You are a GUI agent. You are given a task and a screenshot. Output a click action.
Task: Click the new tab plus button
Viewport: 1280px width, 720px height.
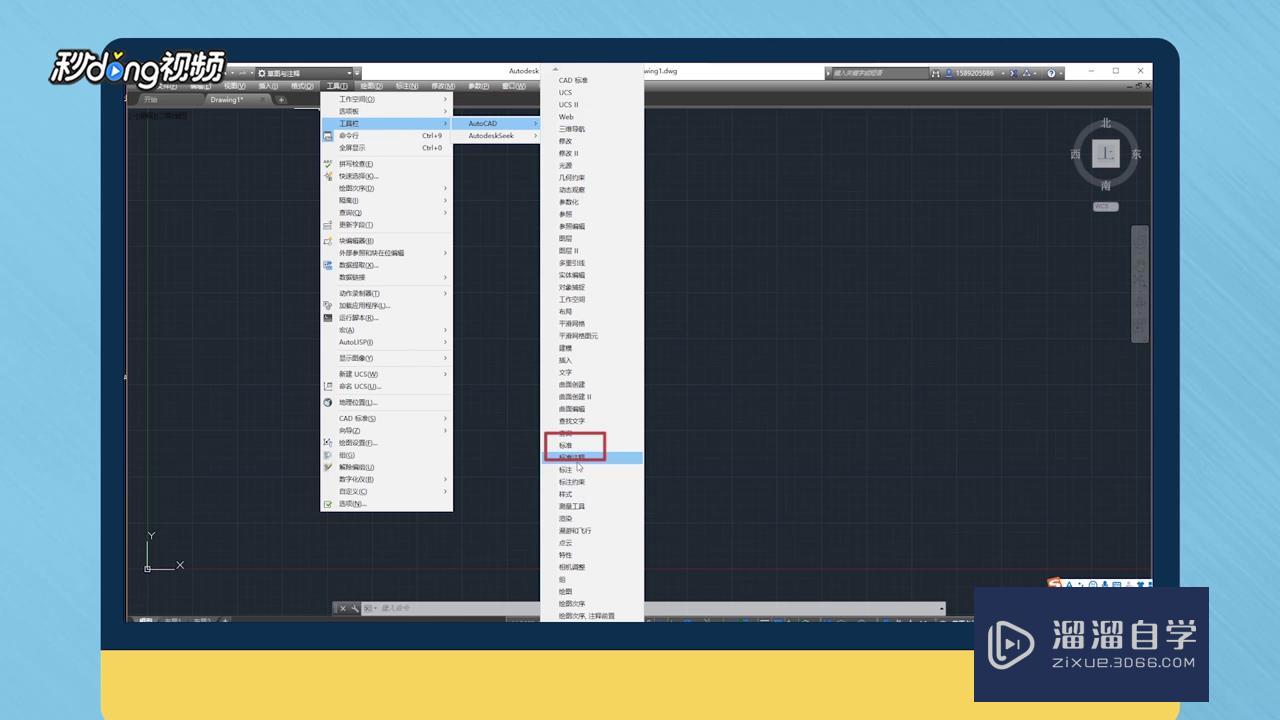[x=281, y=100]
